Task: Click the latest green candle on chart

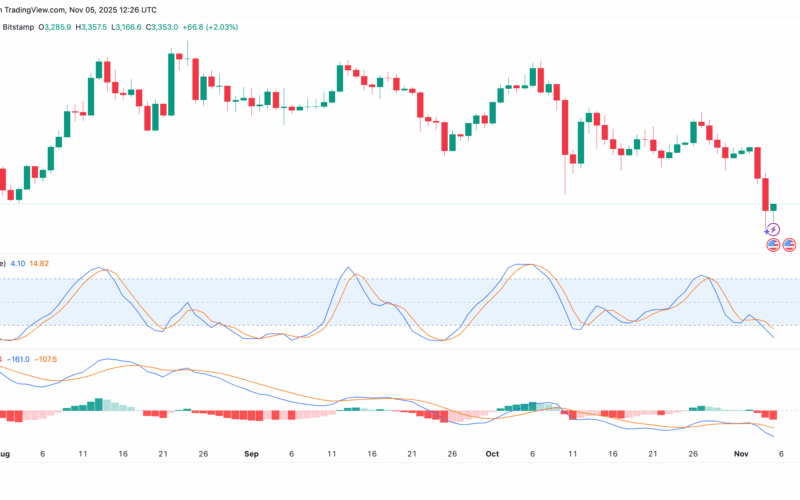Action: click(773, 206)
